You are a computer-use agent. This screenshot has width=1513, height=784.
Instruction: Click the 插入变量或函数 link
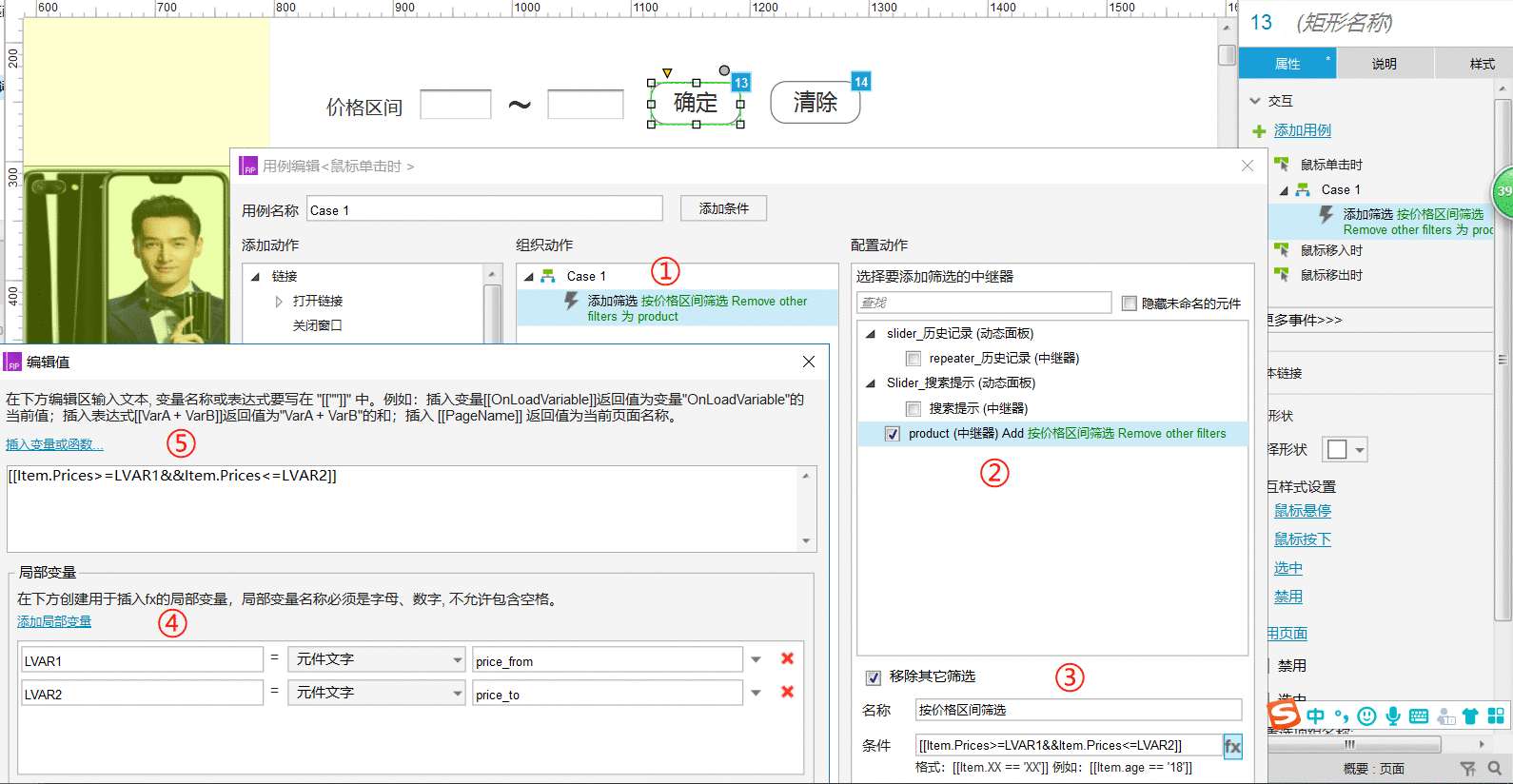pos(54,444)
